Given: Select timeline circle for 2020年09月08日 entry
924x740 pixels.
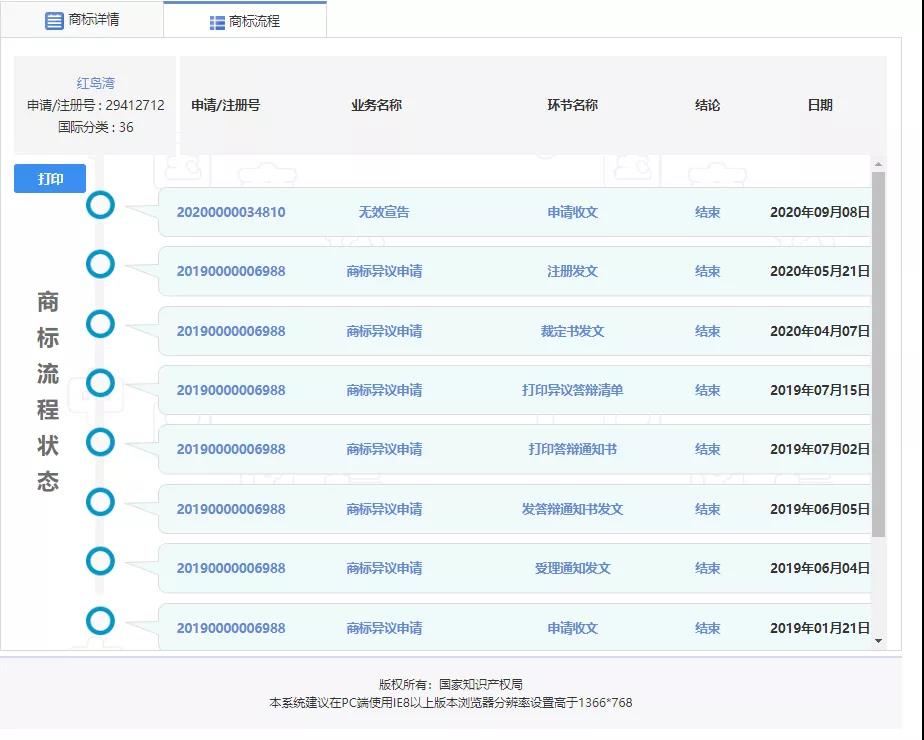Looking at the screenshot, I should coord(100,206).
